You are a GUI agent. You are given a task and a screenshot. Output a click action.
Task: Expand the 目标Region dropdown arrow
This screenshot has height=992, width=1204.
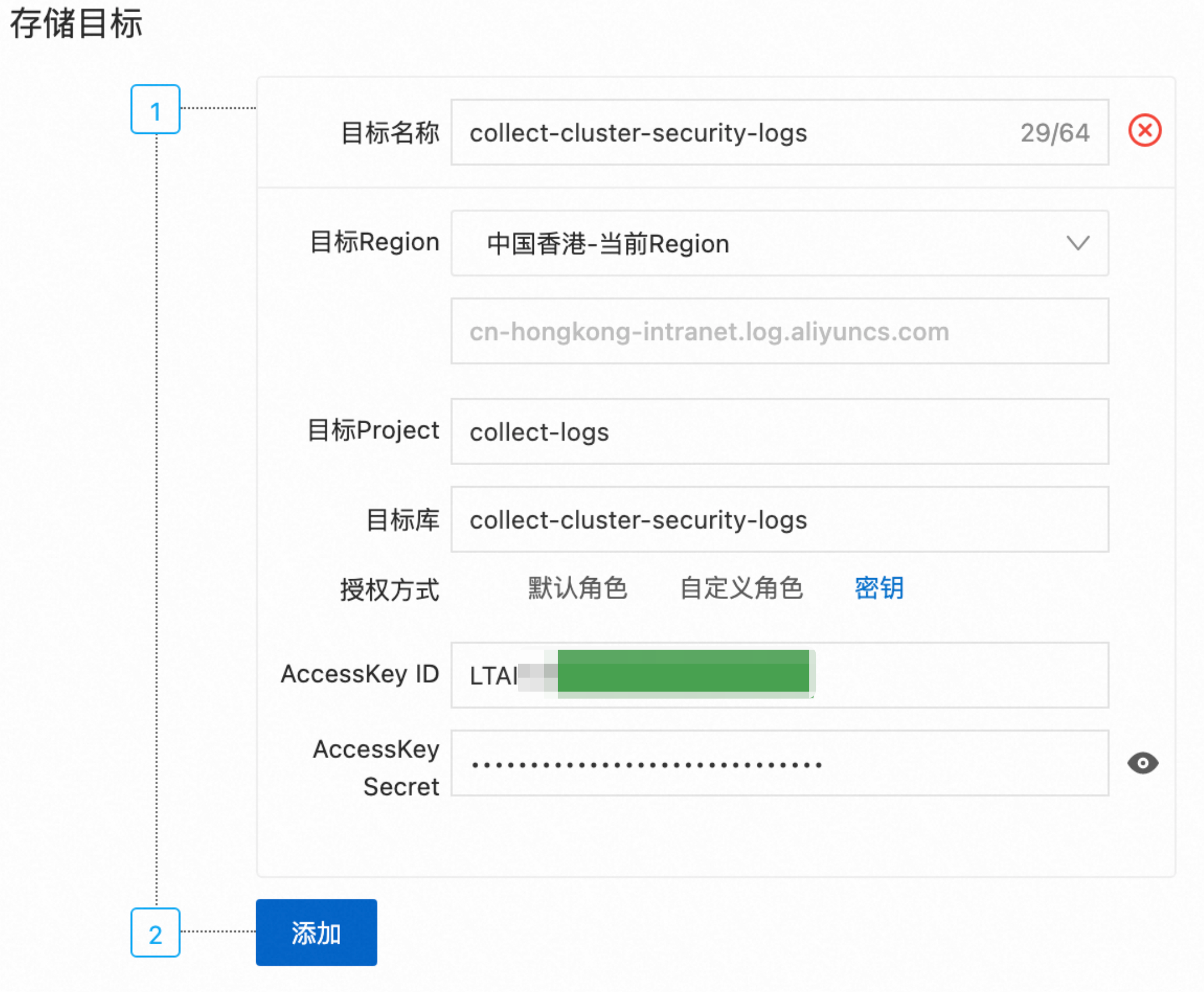1078,243
